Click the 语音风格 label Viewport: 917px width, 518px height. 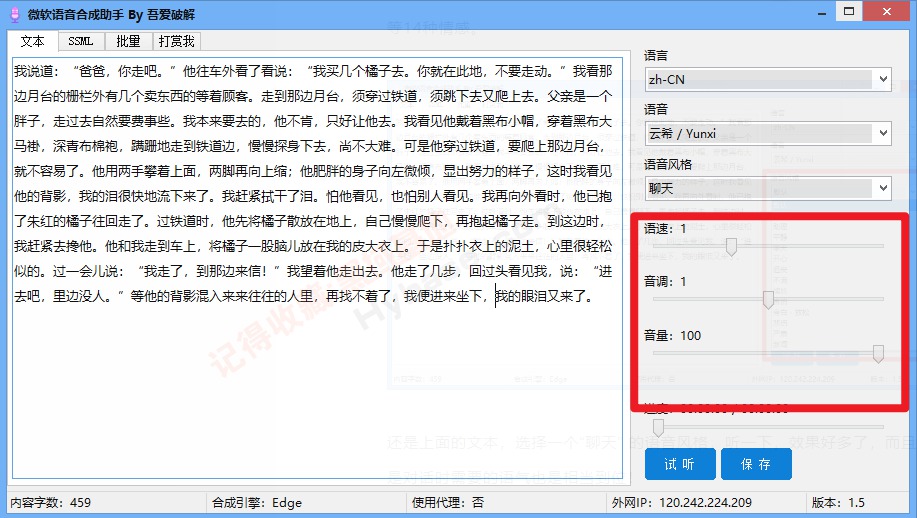(x=668, y=165)
